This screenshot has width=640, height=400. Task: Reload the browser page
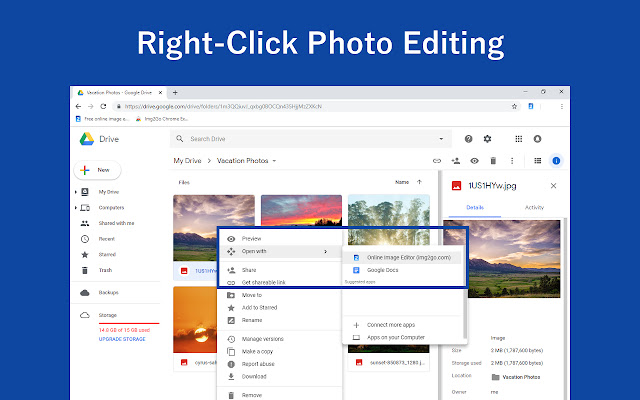(103, 107)
